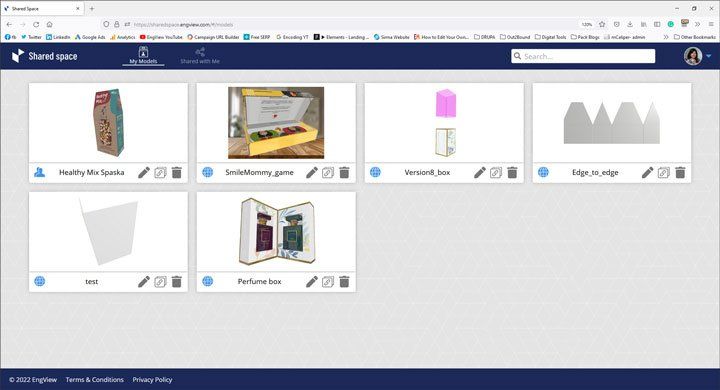The width and height of the screenshot is (720, 390).
Task: Open EngView YouTube bookmark
Action: pyautogui.click(x=161, y=37)
